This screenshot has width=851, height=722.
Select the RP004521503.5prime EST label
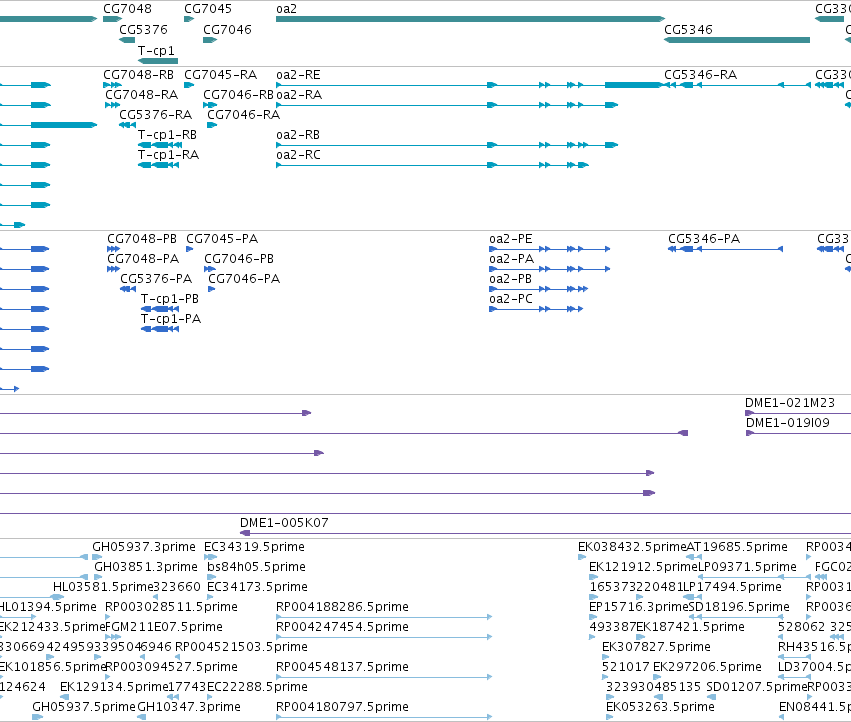(x=241, y=647)
